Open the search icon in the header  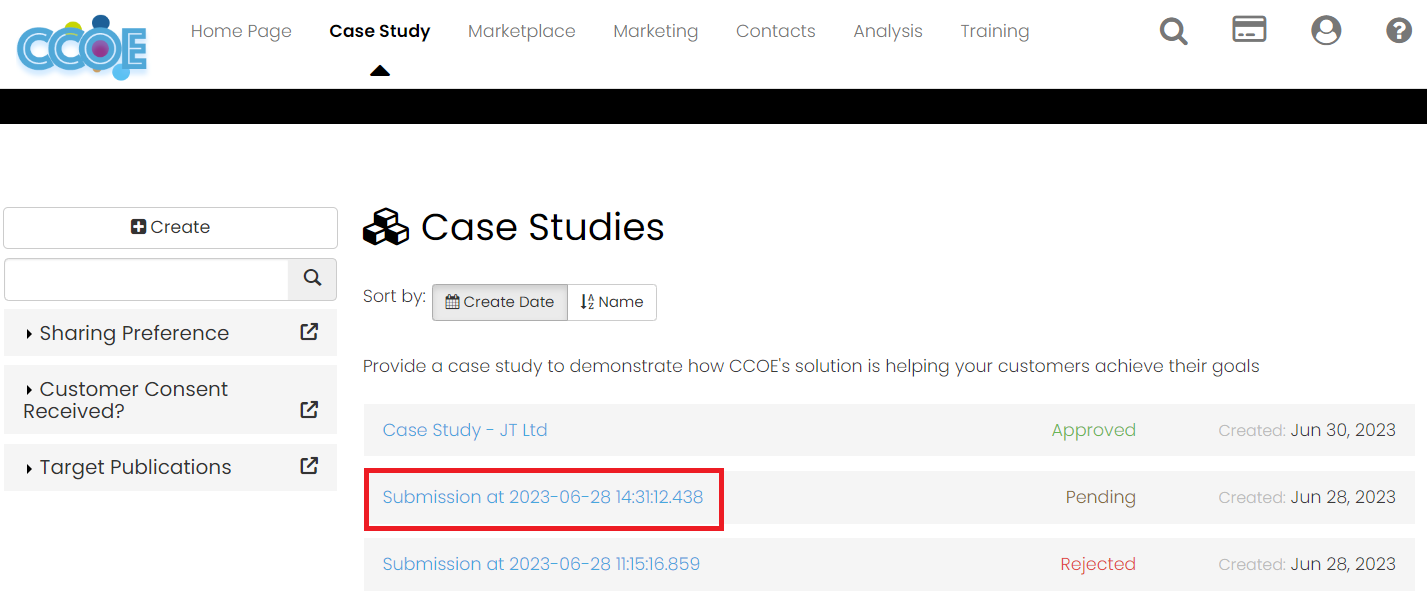pos(1173,31)
